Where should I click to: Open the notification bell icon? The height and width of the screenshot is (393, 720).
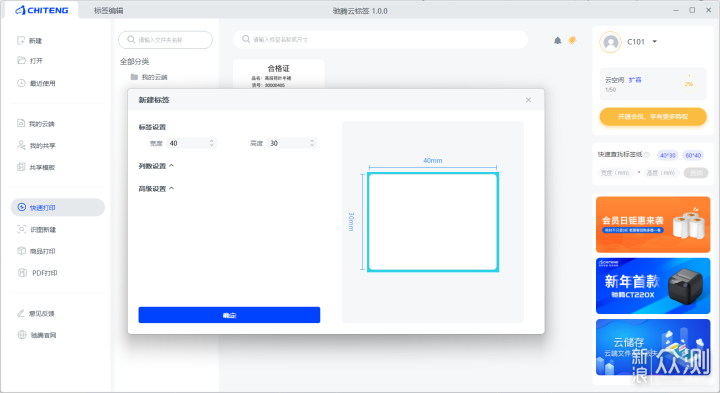click(x=557, y=40)
